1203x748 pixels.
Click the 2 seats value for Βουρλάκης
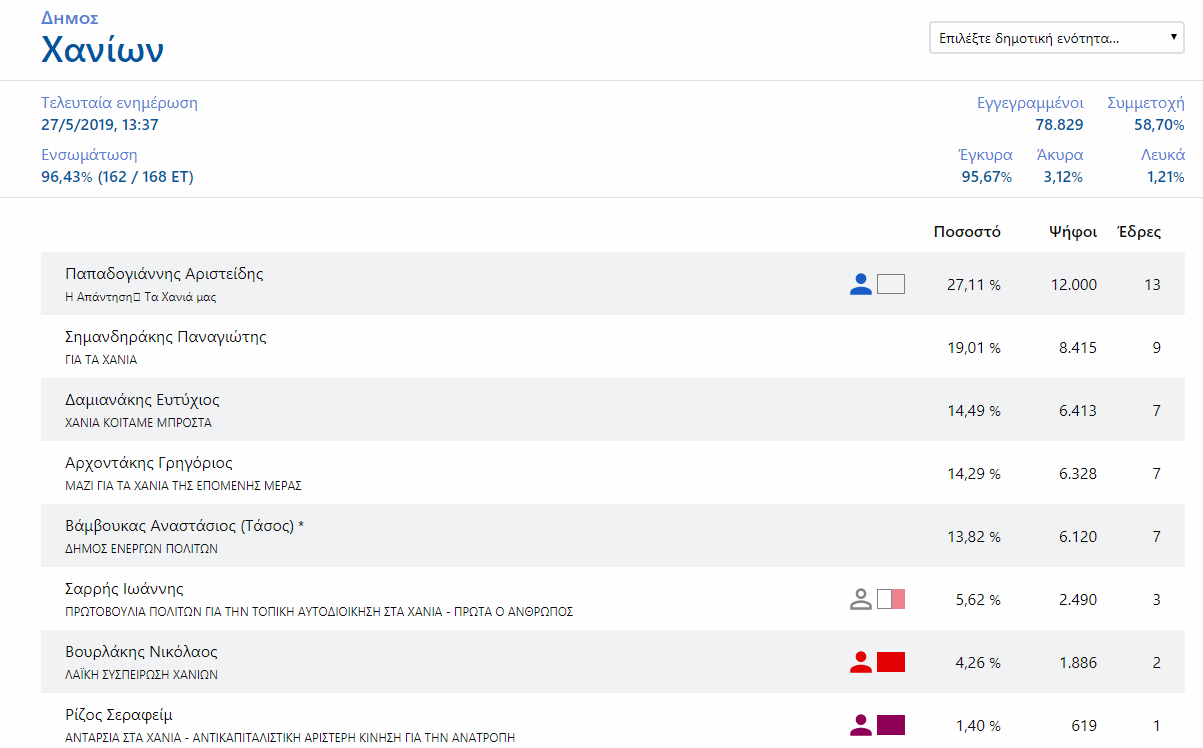[x=1157, y=663]
